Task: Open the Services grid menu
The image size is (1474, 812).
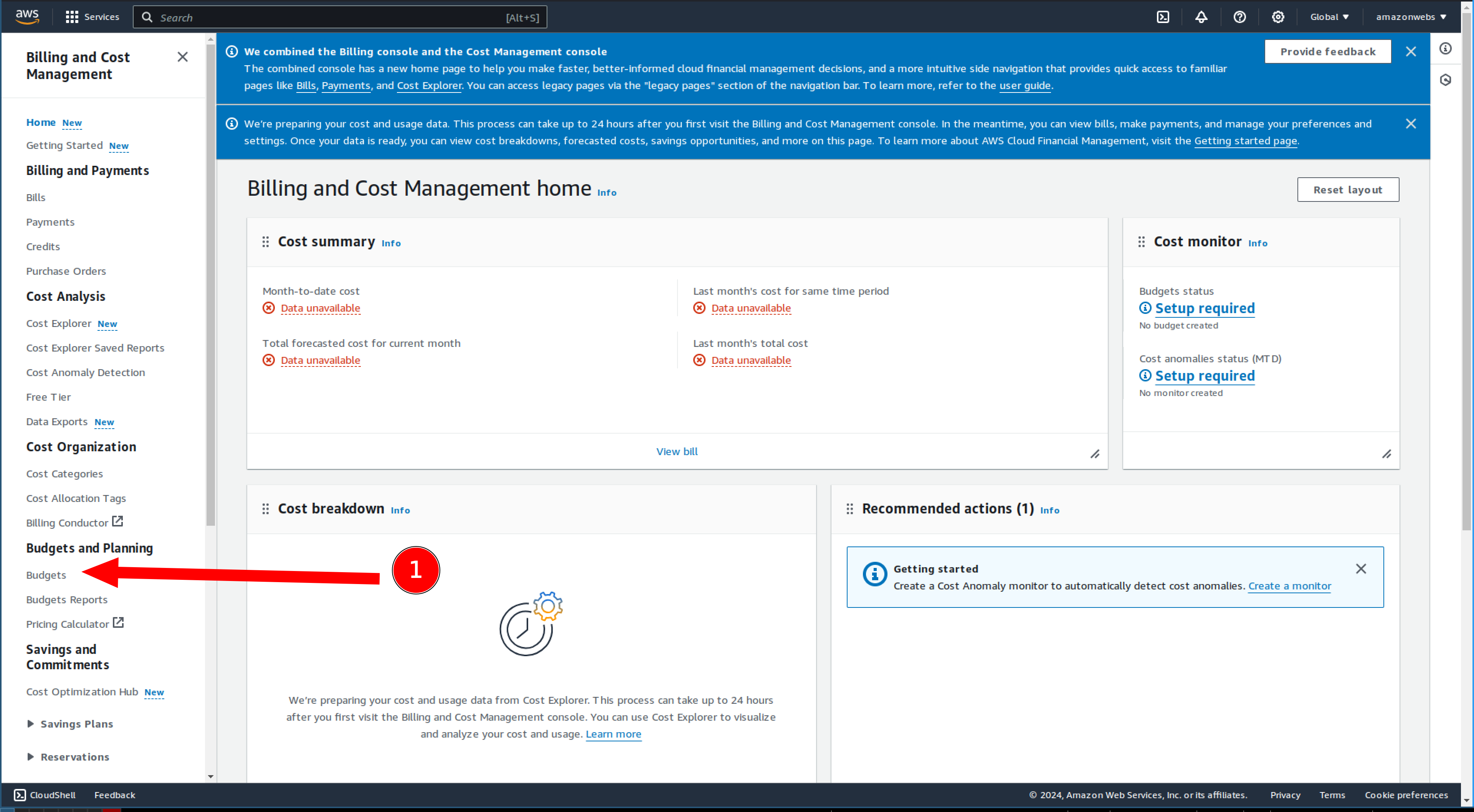Action: point(92,17)
